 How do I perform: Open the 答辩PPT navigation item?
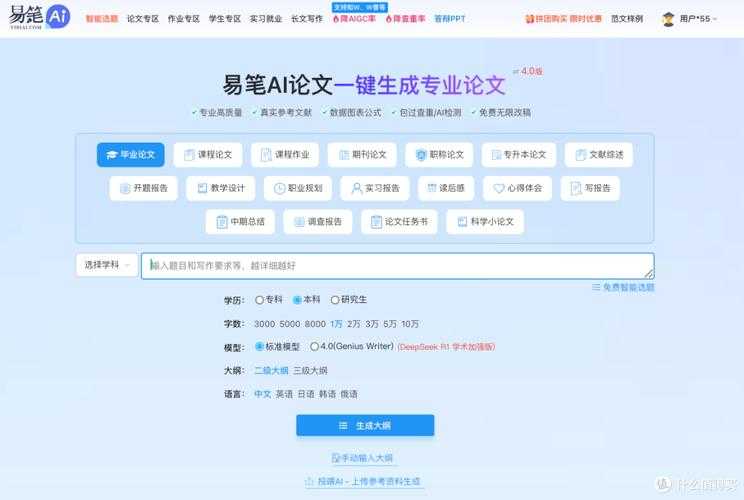[x=450, y=19]
